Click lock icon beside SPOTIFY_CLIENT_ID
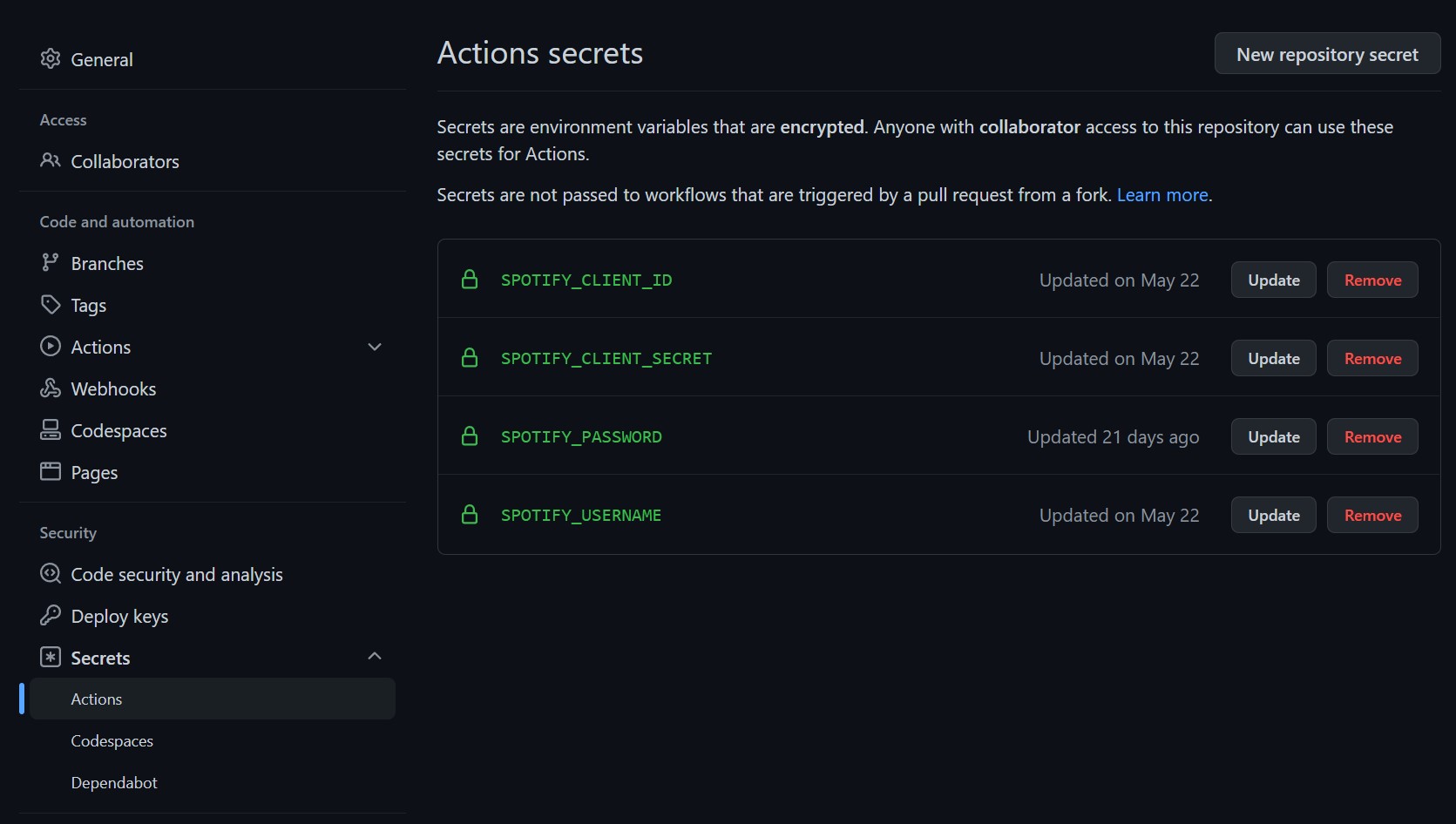Viewport: 1456px width, 824px height. (x=470, y=280)
